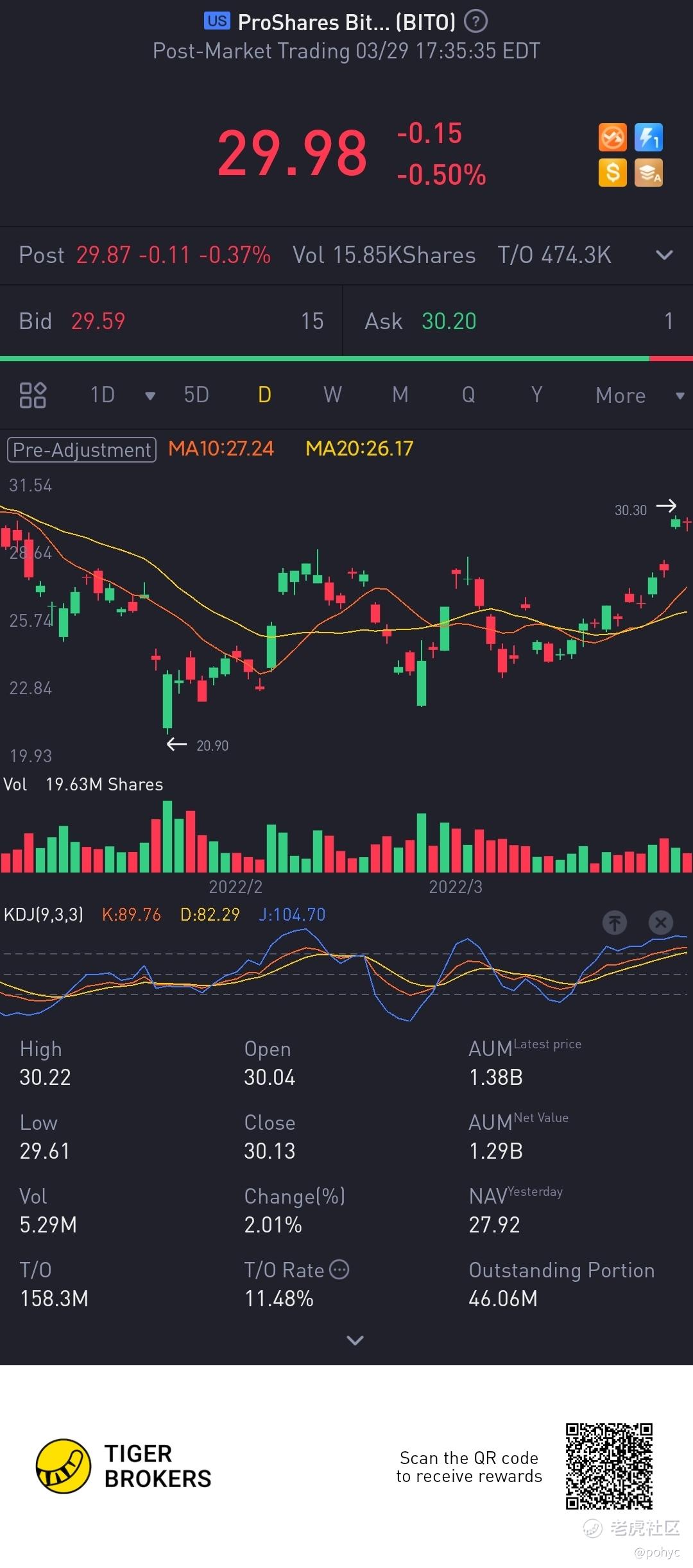Tap the Low 29.61 value
The image size is (693, 1568).
44,1150
